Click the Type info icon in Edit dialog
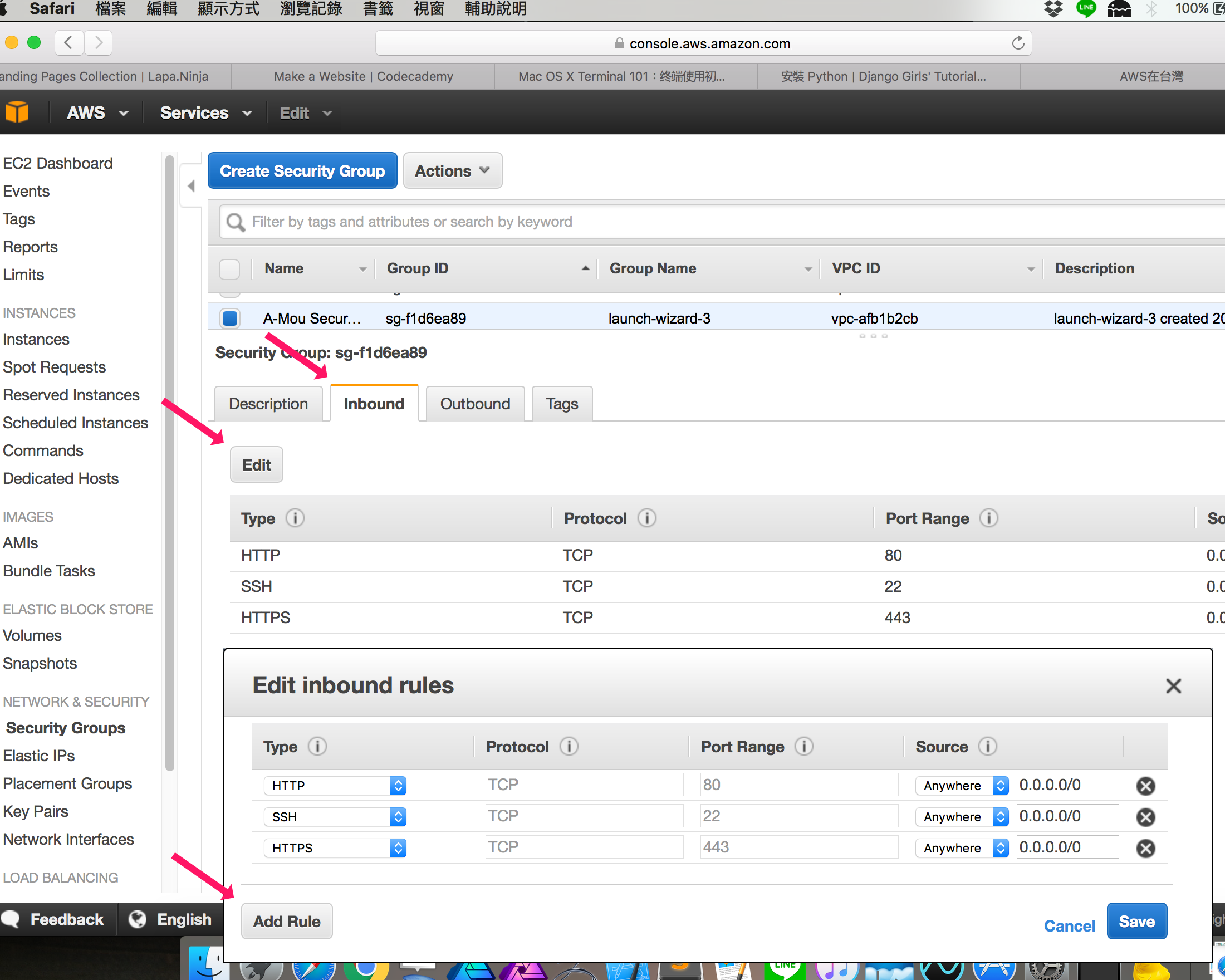Image resolution: width=1225 pixels, height=980 pixels. click(x=317, y=746)
